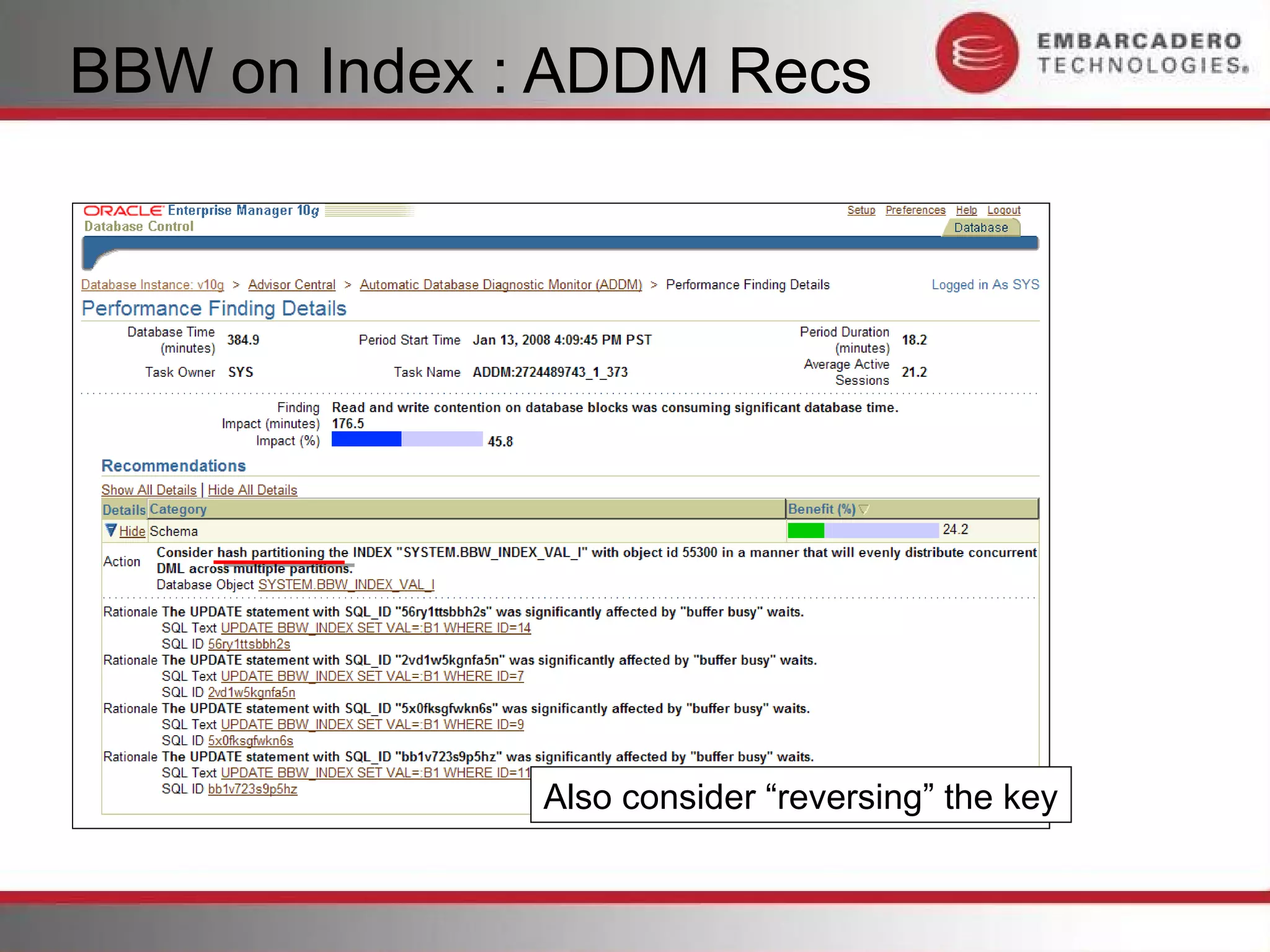Screen dimensions: 1270x952
Task: Open SQL text UPDATE ... WHERE ID=14
Action: 376,628
